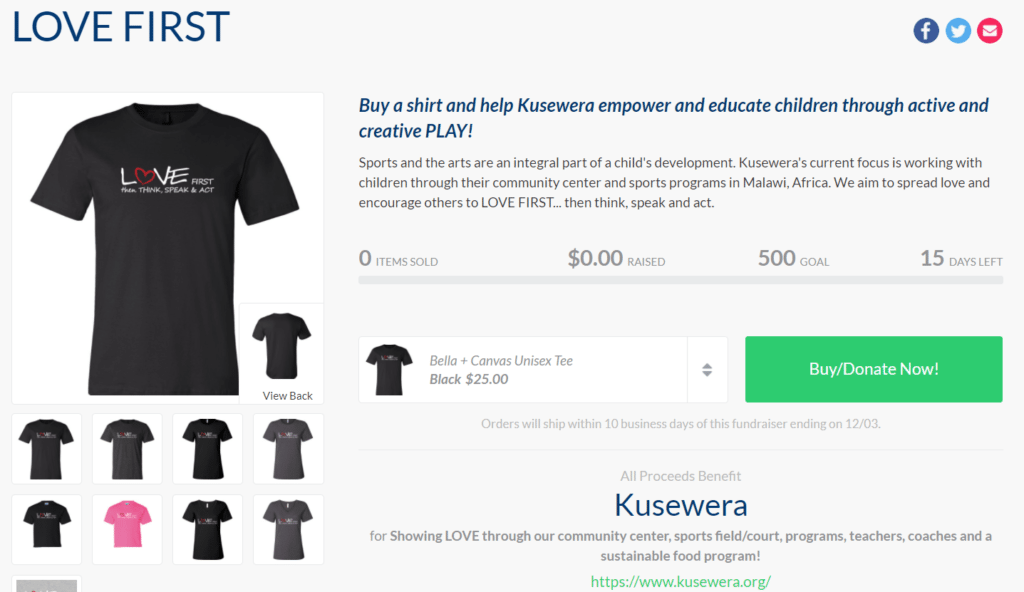Click the small shirt icon in product selector
The height and width of the screenshot is (592, 1024).
(389, 370)
